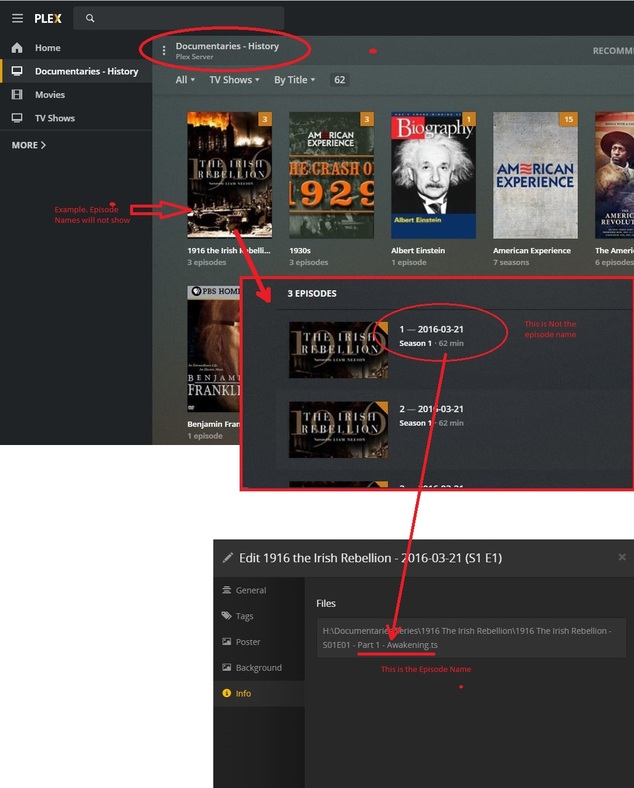Click the unwatched badge 3 on Irish Rebellion poster
Viewport: 634px width, 788px height.
pyautogui.click(x=265, y=119)
